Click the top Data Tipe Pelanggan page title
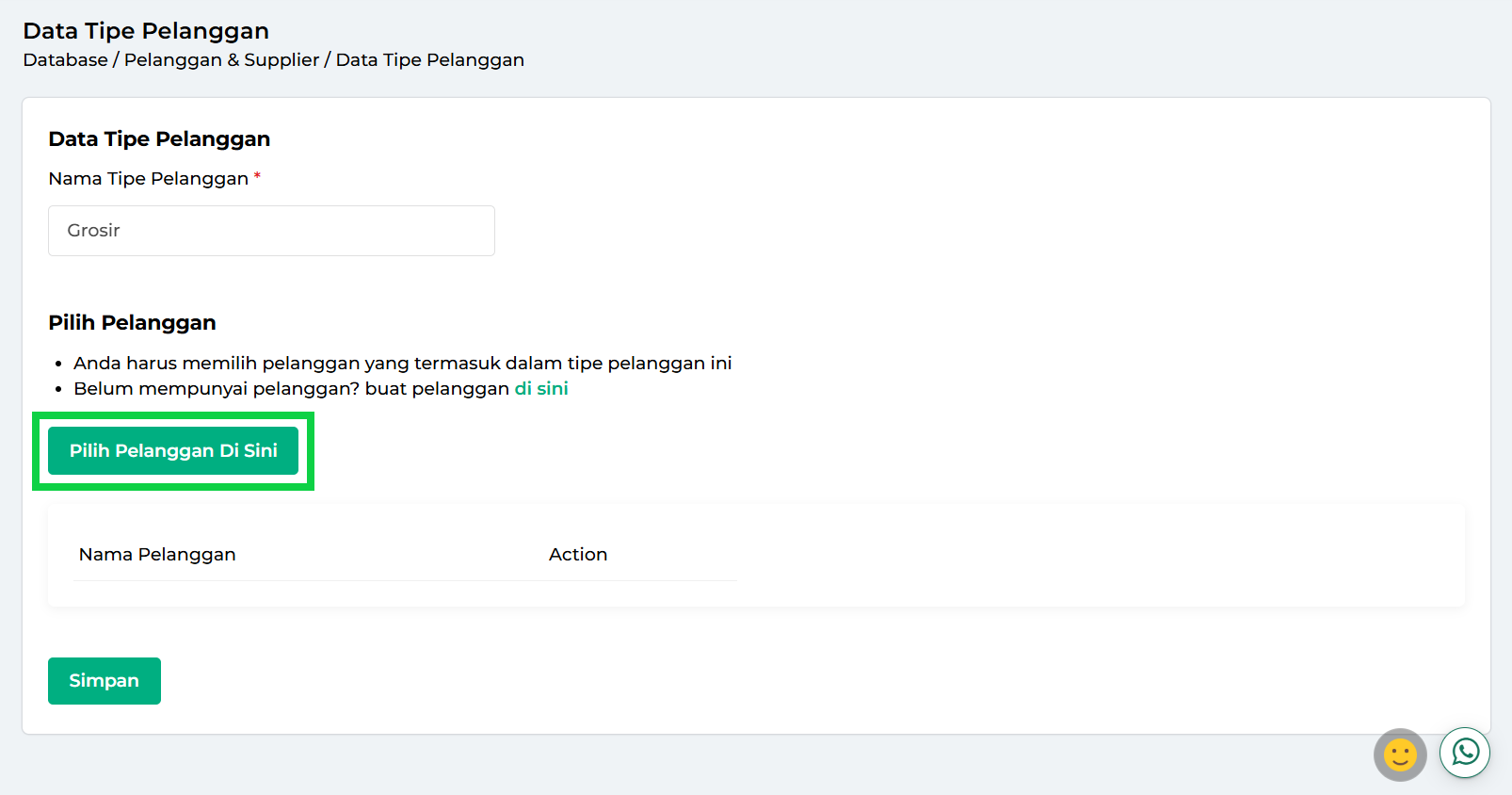Screen dimensions: 1512x795 tap(146, 31)
